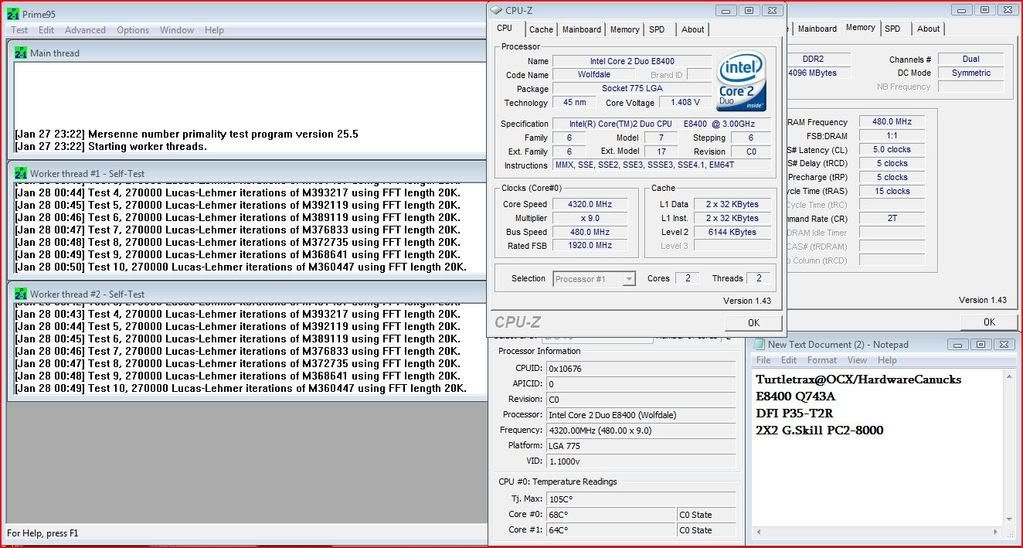Click the Level 2 cache 6144 KBytes value
The width and height of the screenshot is (1023, 548).
pos(732,232)
